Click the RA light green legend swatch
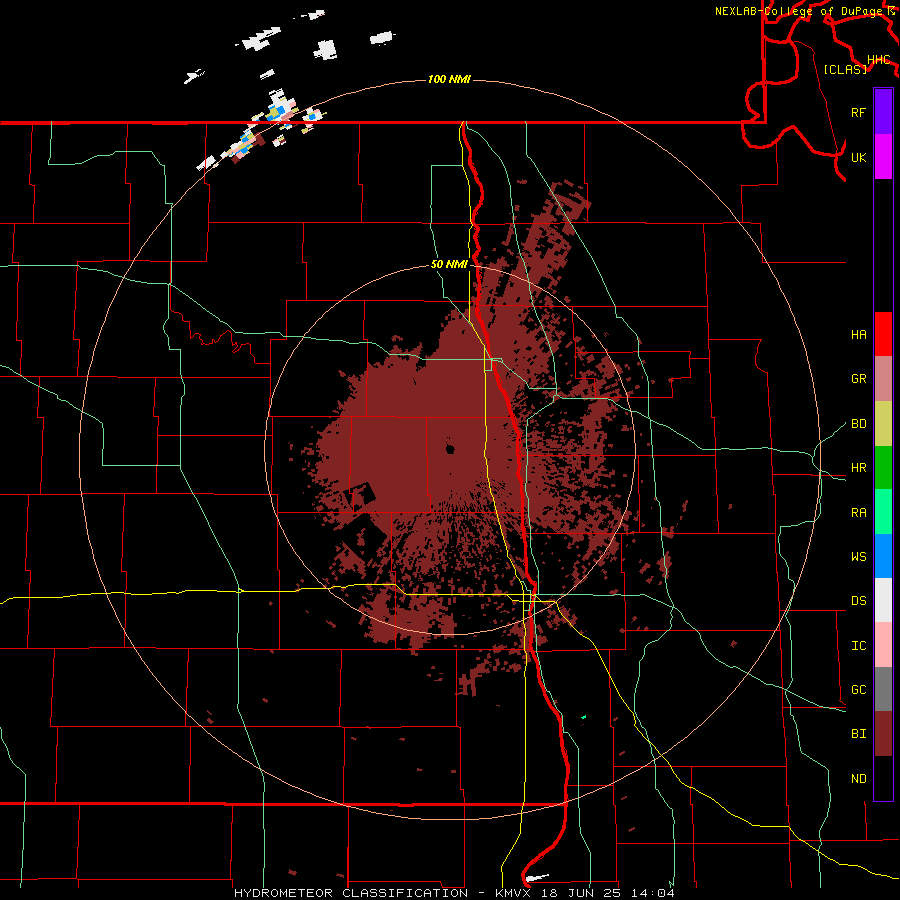Viewport: 900px width, 900px height. pos(883,512)
